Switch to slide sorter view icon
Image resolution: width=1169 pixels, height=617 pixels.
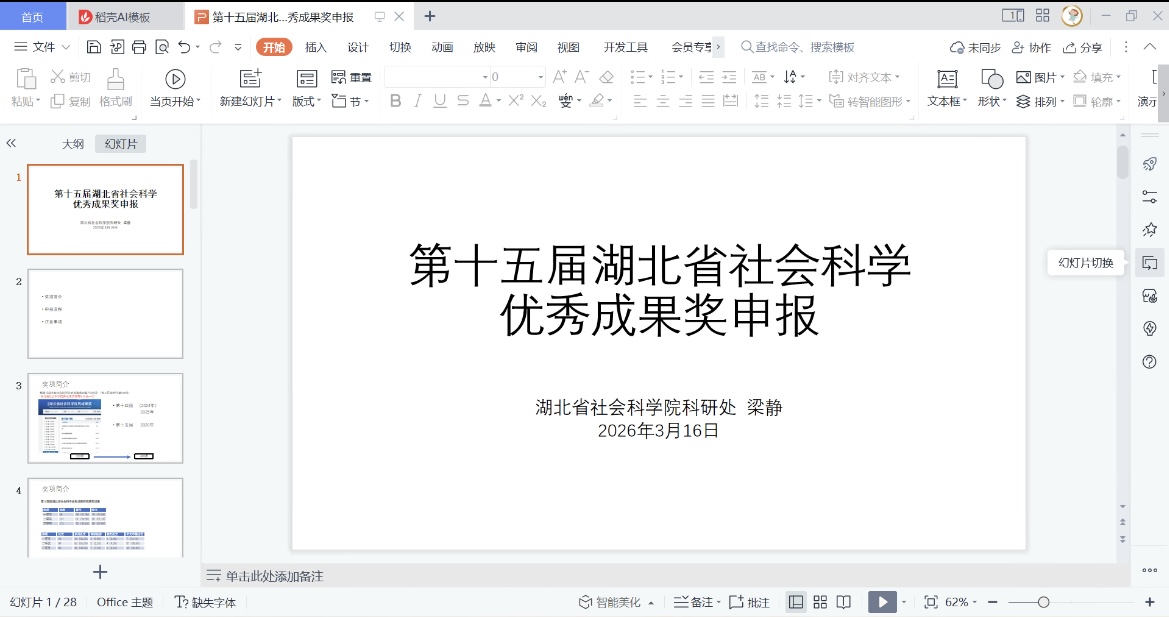pyautogui.click(x=818, y=601)
